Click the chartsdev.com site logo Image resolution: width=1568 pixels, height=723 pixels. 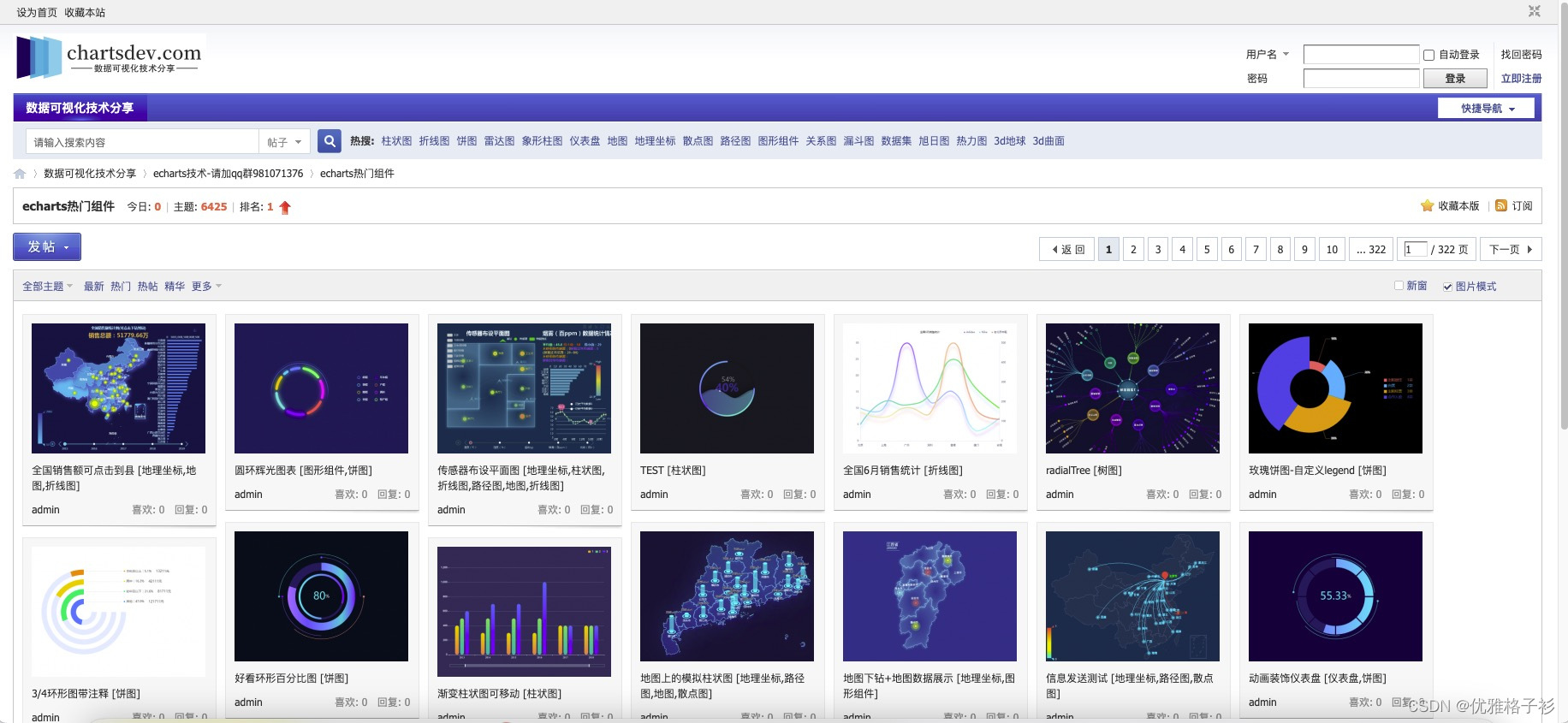coord(110,58)
